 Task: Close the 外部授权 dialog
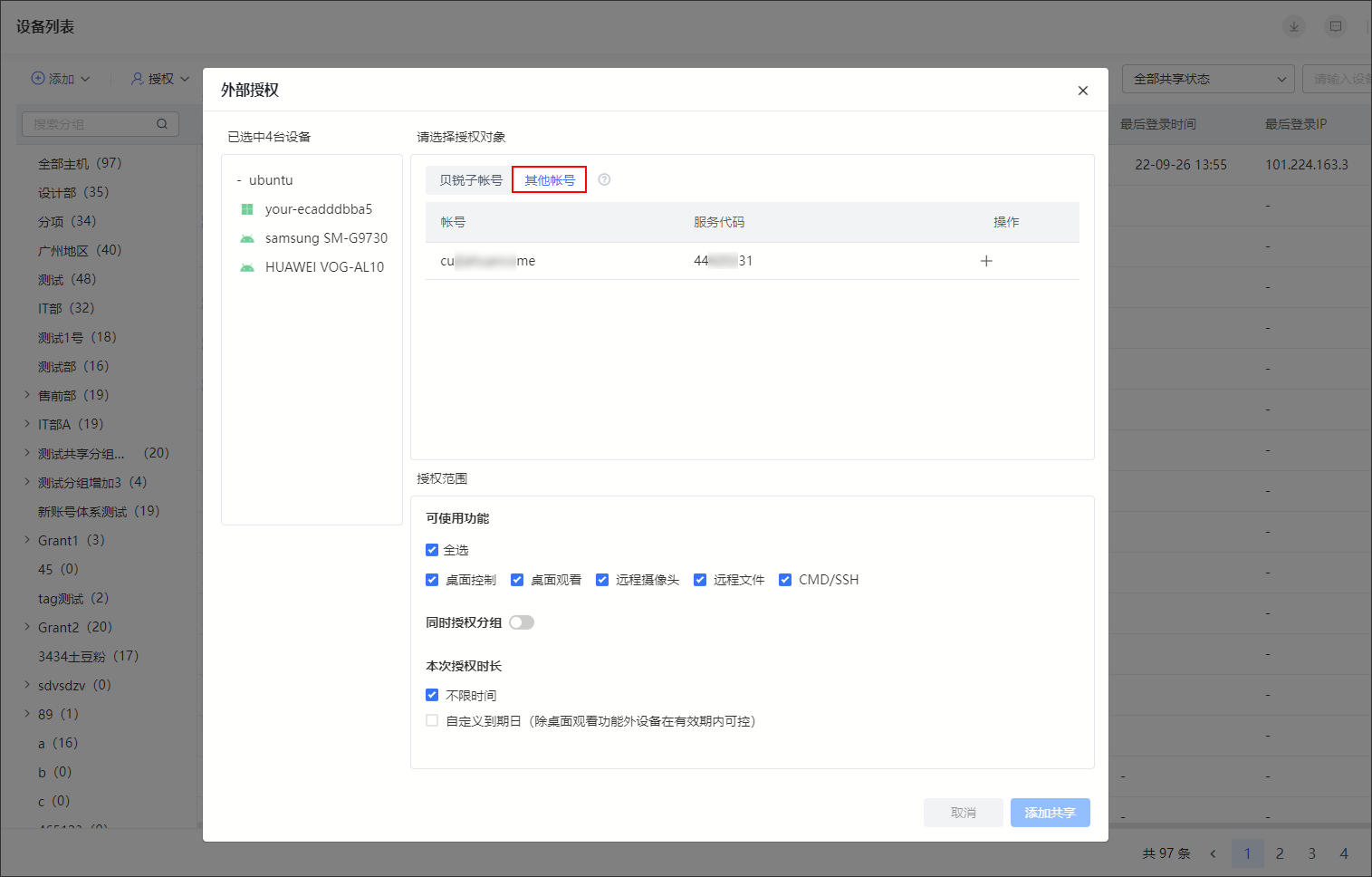click(x=1082, y=91)
